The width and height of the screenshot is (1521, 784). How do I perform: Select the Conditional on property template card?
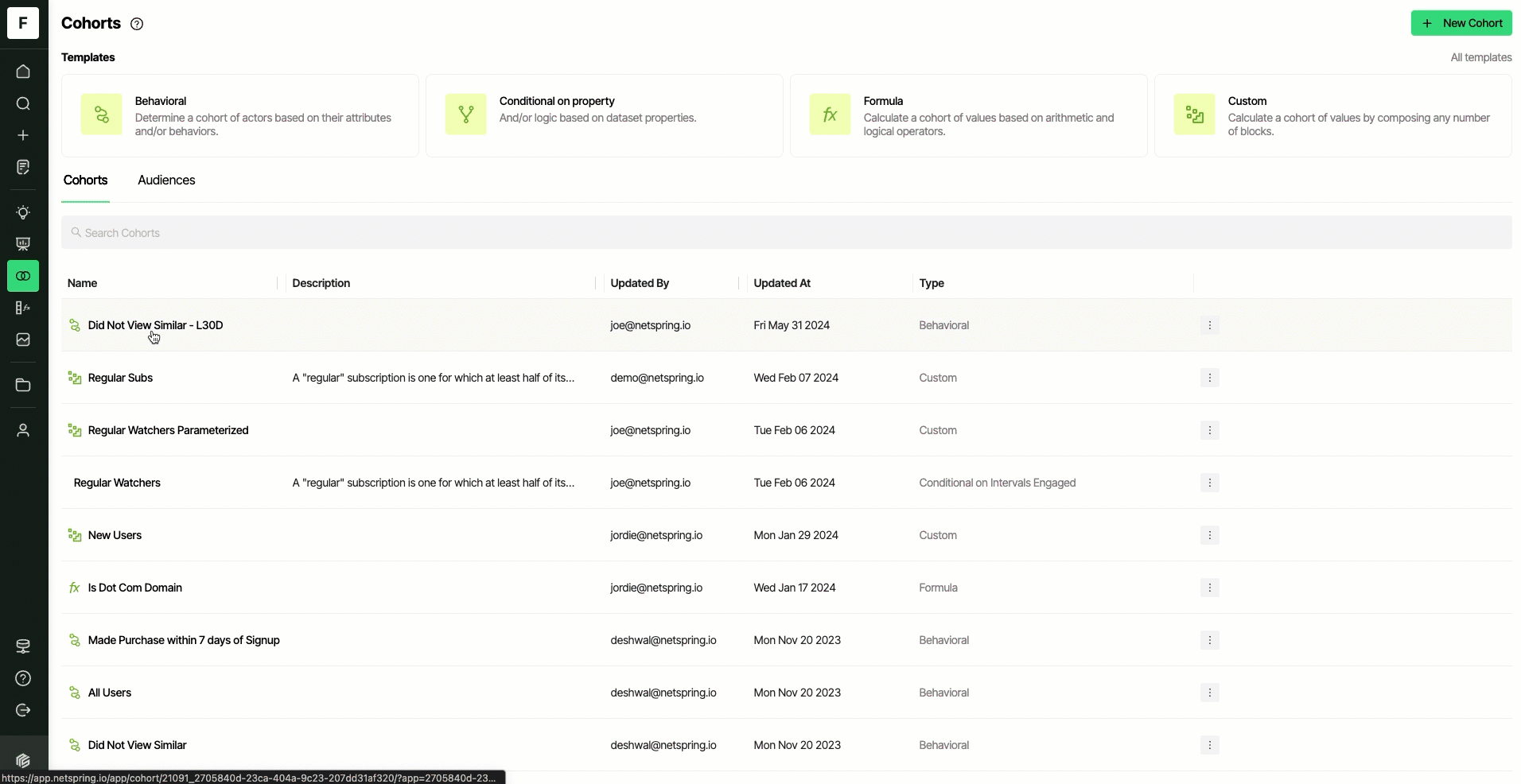[605, 116]
